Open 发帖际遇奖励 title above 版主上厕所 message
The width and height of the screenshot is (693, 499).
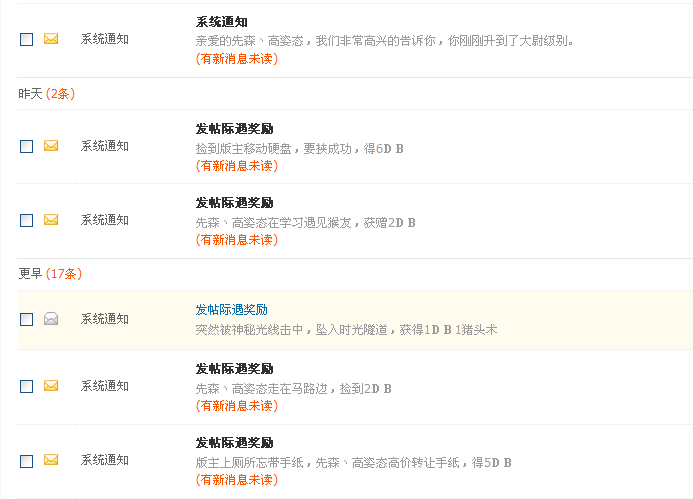[x=234, y=443]
